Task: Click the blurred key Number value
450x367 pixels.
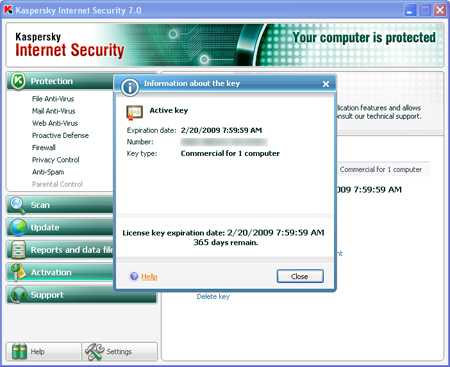Action: point(224,142)
